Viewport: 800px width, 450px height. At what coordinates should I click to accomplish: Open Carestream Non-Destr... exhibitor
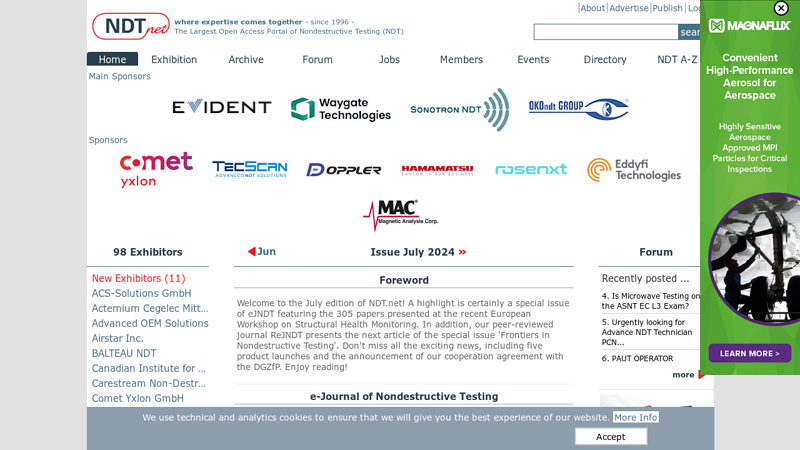pos(148,383)
